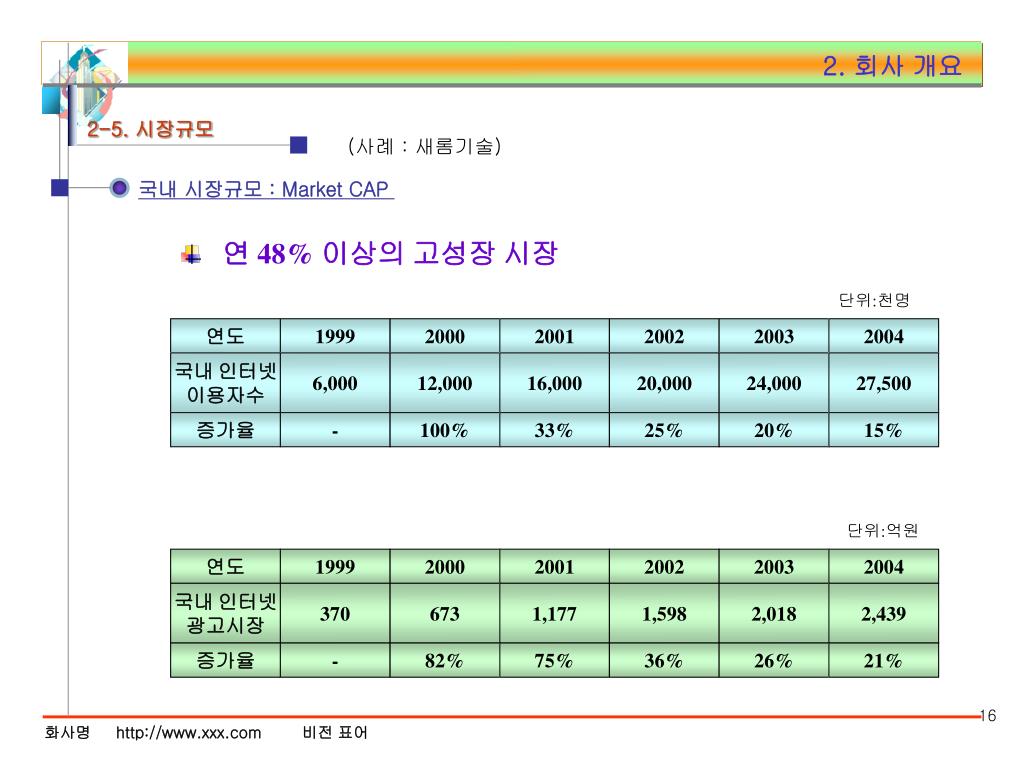This screenshot has height=768, width=1024.
Task: Click the 24,000 cell
Action: pos(774,383)
